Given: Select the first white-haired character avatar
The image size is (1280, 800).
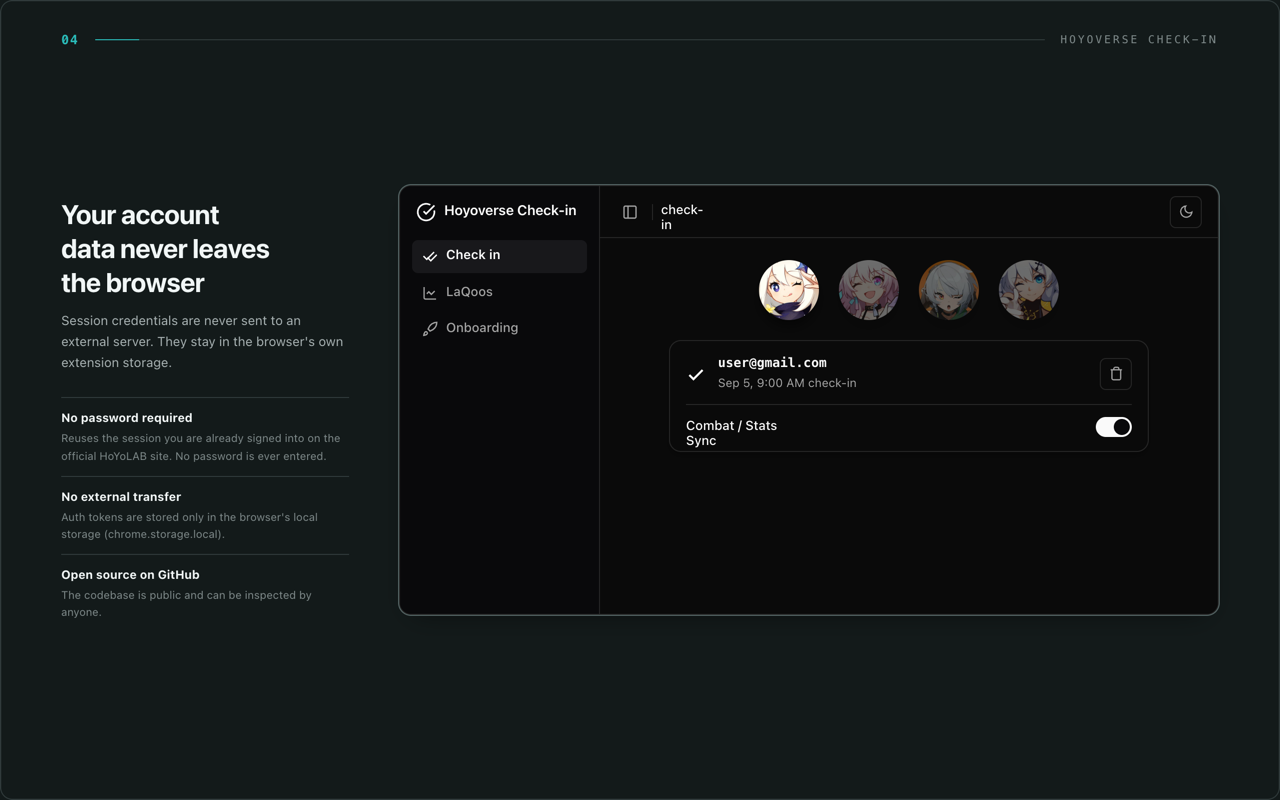Looking at the screenshot, I should tap(789, 290).
